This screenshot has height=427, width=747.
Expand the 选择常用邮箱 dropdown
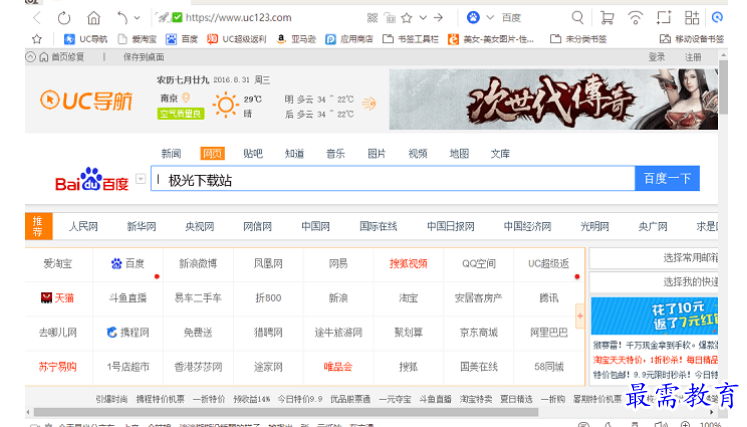pyautogui.click(x=654, y=258)
